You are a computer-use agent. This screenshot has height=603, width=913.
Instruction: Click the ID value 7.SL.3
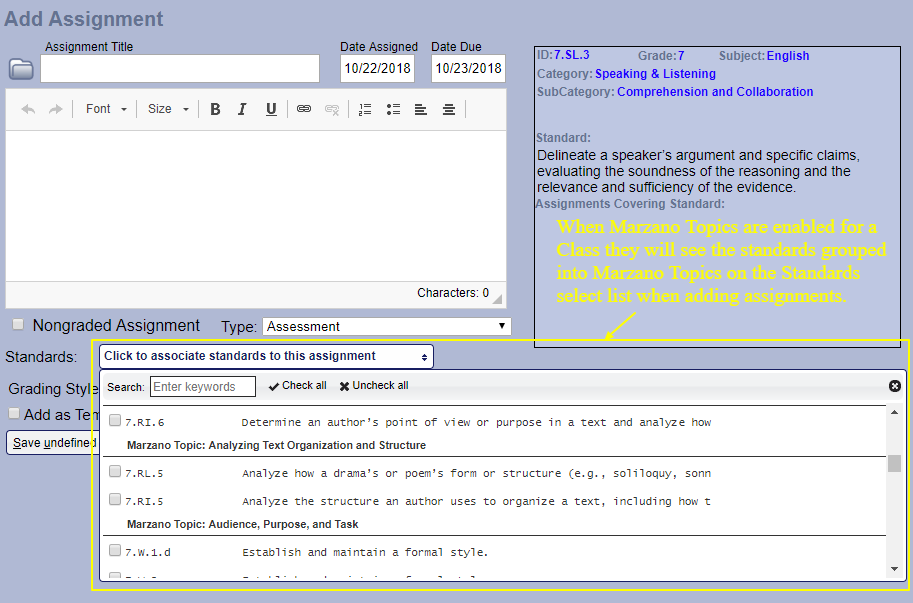571,55
